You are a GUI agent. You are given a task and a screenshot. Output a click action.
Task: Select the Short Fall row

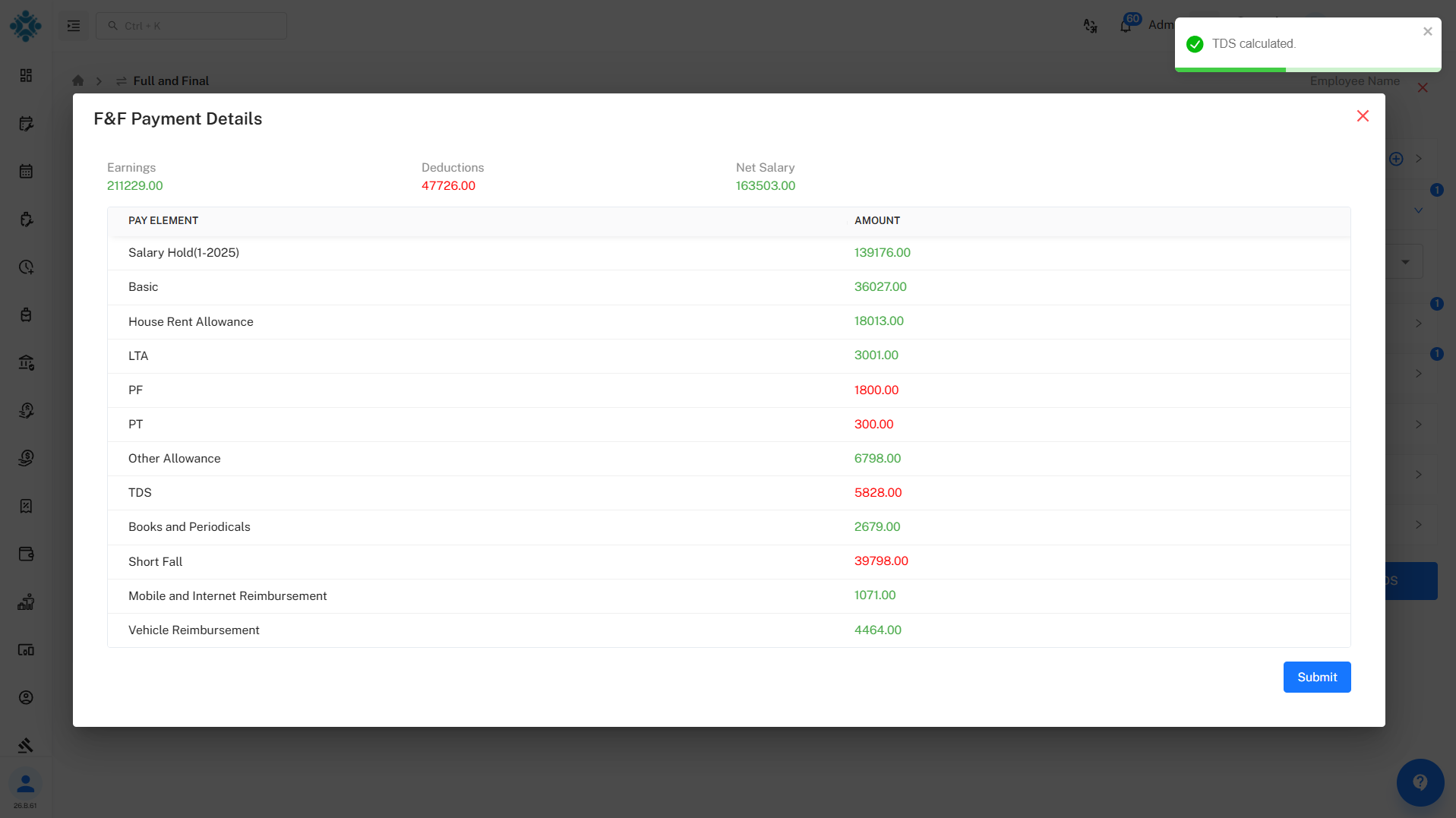click(x=728, y=562)
